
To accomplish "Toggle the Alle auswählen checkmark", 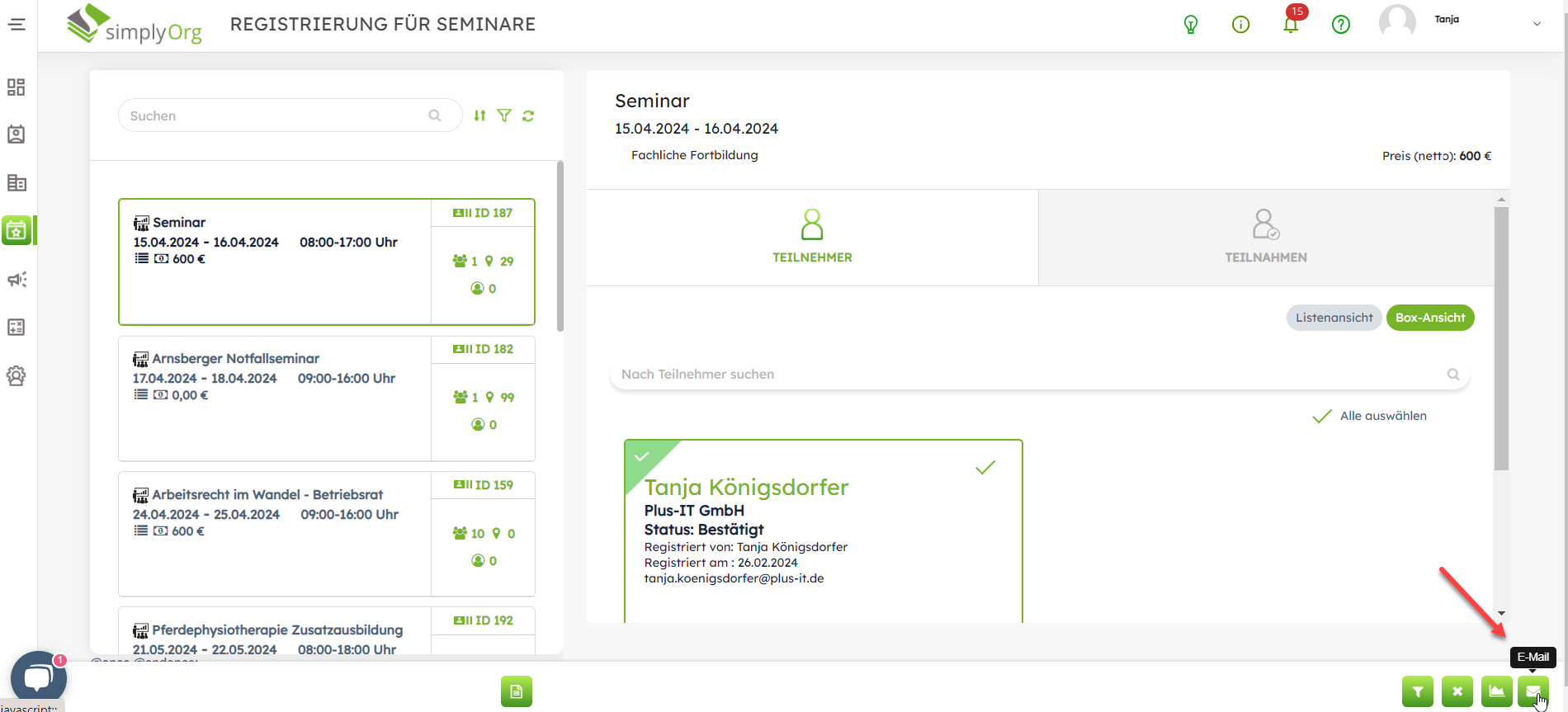I will click(1322, 416).
